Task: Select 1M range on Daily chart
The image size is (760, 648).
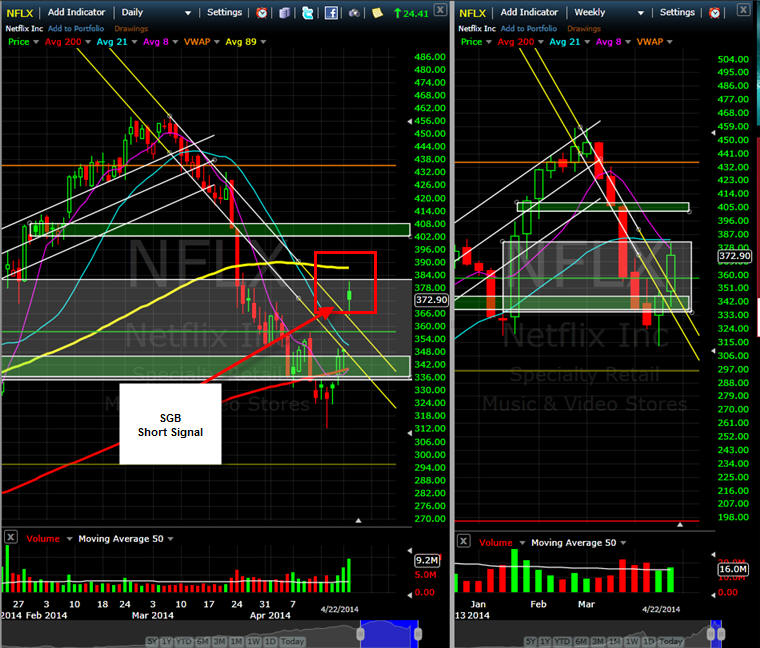Action: pyautogui.click(x=236, y=641)
